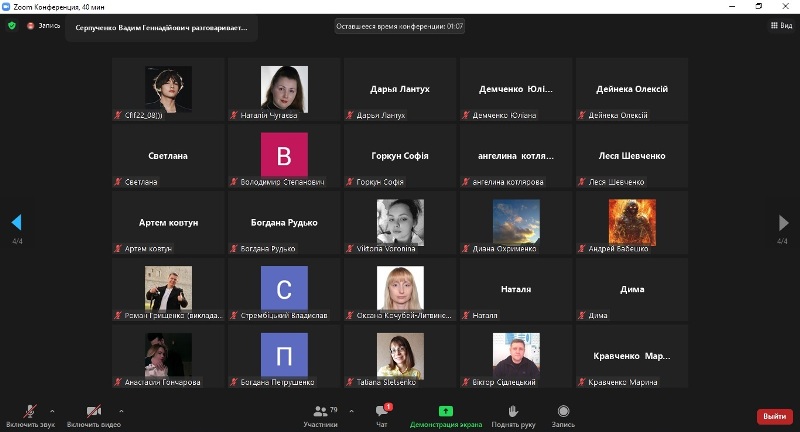This screenshot has width=800, height=432.
Task: Select Кравченко Марина participant tile
Action: 632,357
